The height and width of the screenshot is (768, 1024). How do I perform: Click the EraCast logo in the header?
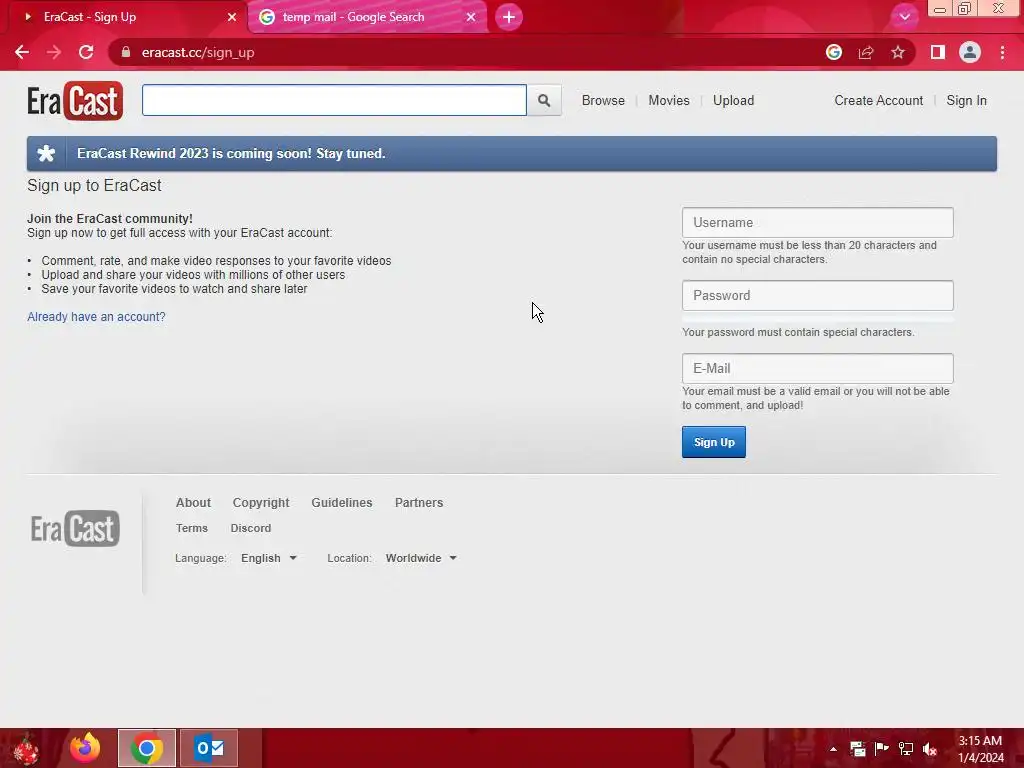[74, 101]
